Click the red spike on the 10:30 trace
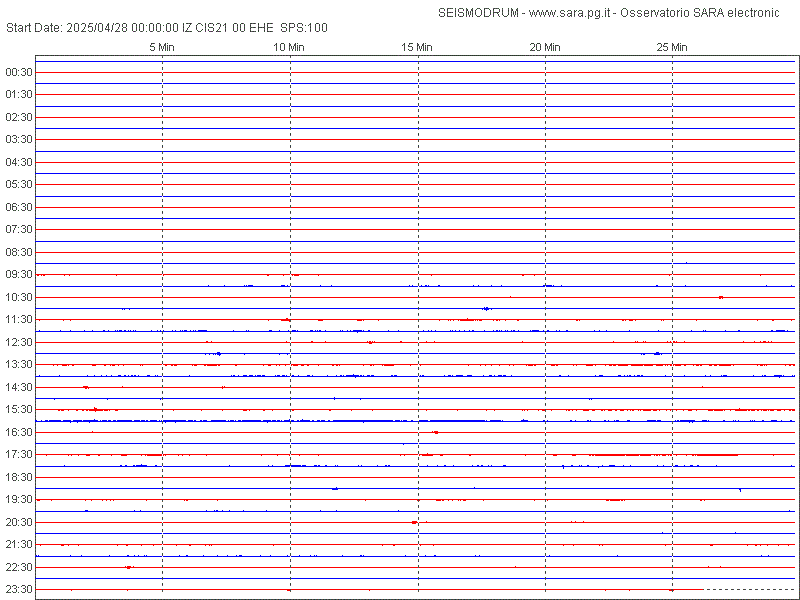800x600 pixels. [720, 297]
